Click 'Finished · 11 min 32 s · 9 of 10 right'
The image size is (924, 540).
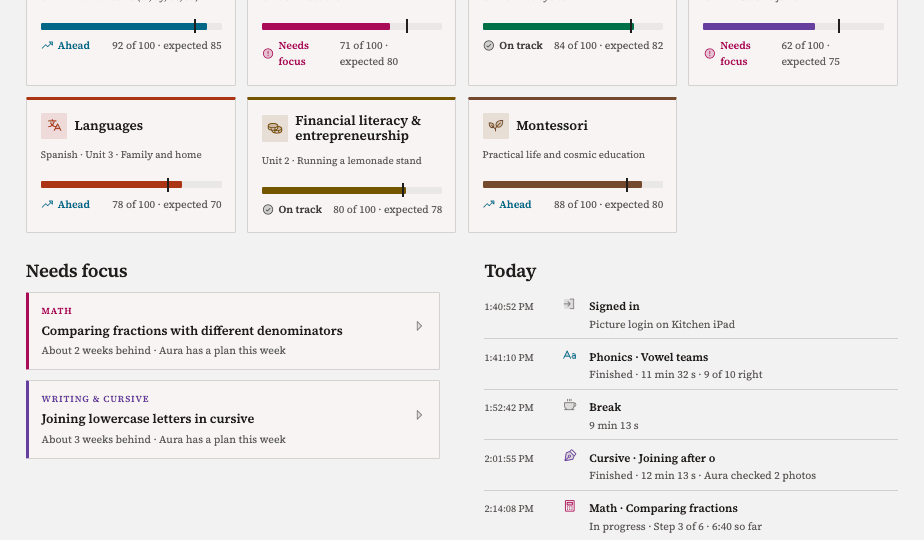click(x=675, y=374)
